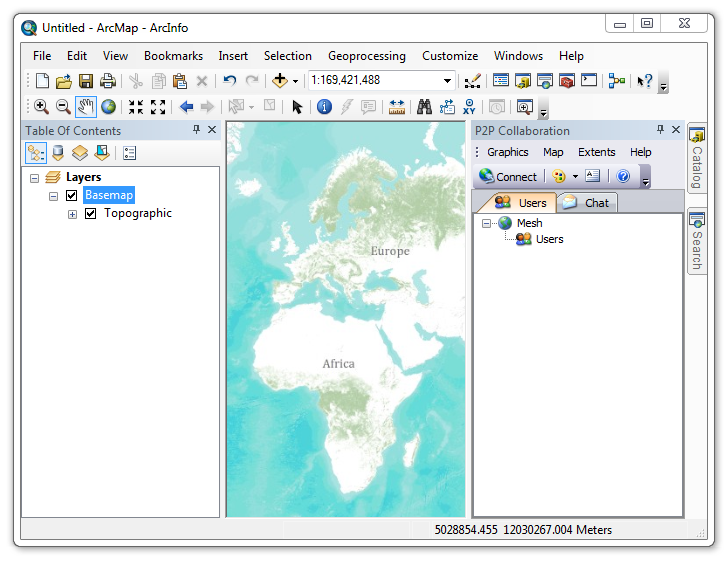728x561 pixels.
Task: Select the Zoom In tool
Action: (41, 107)
